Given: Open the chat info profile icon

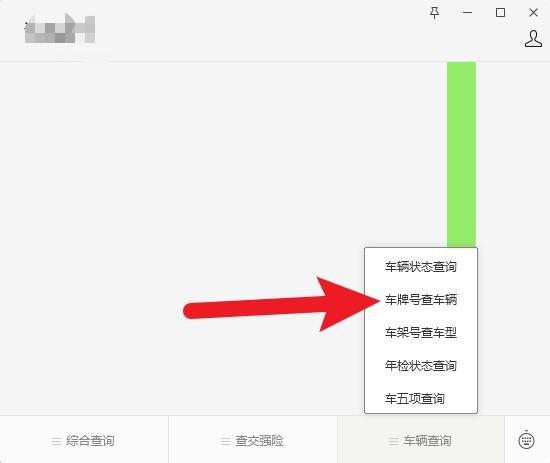Looking at the screenshot, I should 533,39.
